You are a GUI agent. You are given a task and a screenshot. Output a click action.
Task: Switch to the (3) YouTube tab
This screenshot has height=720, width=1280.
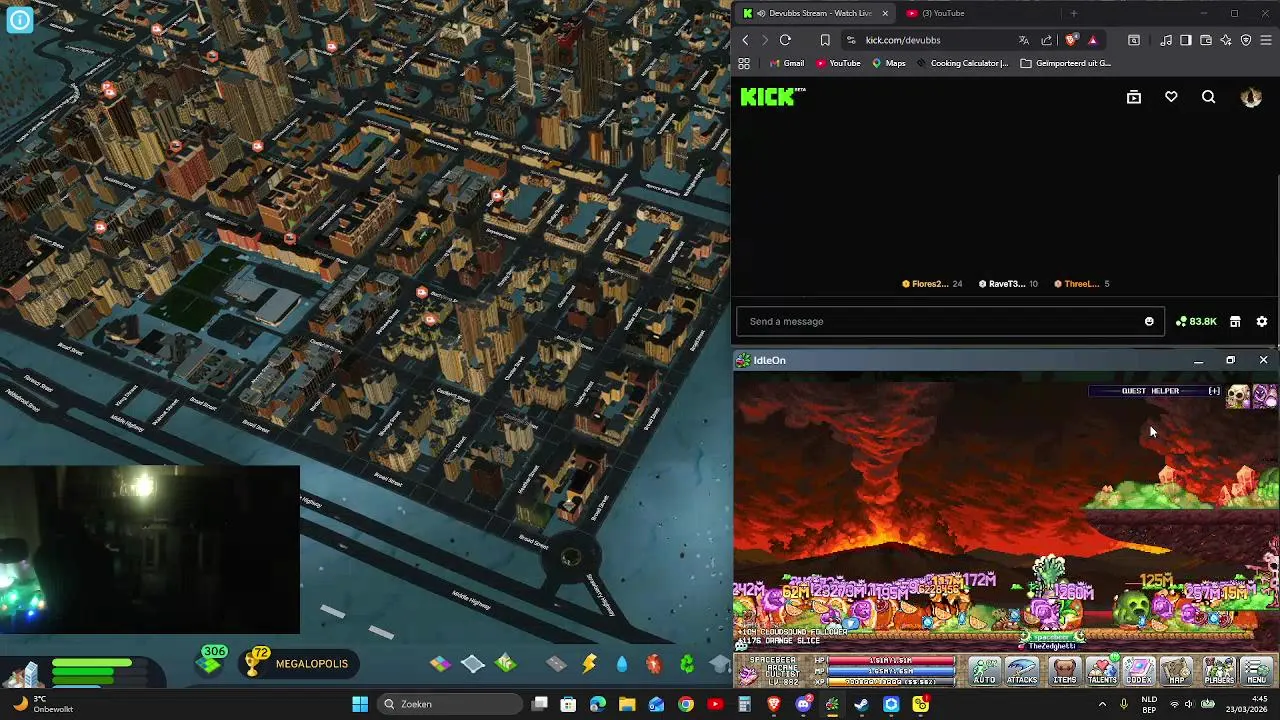tap(942, 13)
